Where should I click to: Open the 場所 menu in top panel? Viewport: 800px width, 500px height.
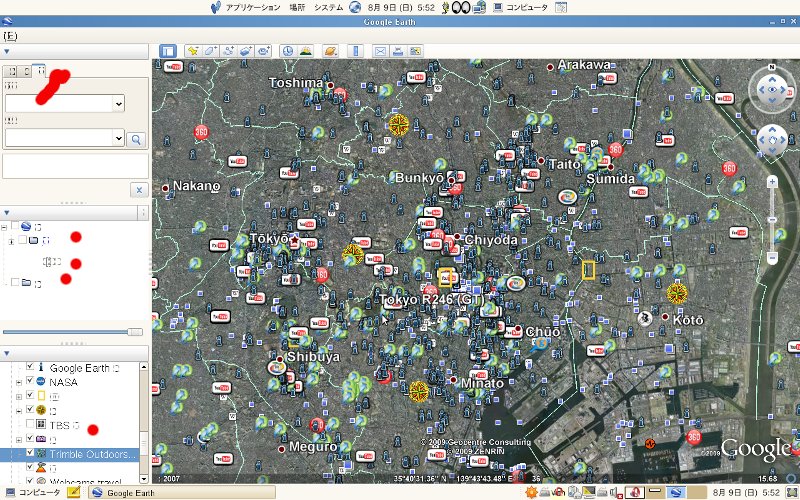point(297,7)
